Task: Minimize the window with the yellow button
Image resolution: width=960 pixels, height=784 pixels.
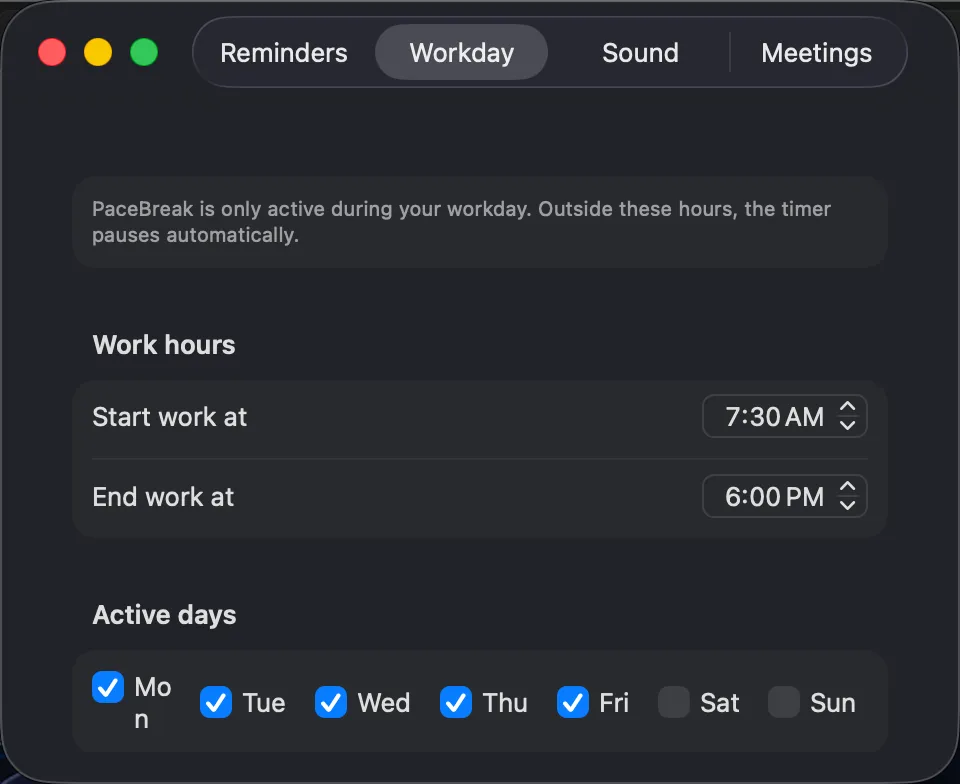Action: pyautogui.click(x=98, y=52)
